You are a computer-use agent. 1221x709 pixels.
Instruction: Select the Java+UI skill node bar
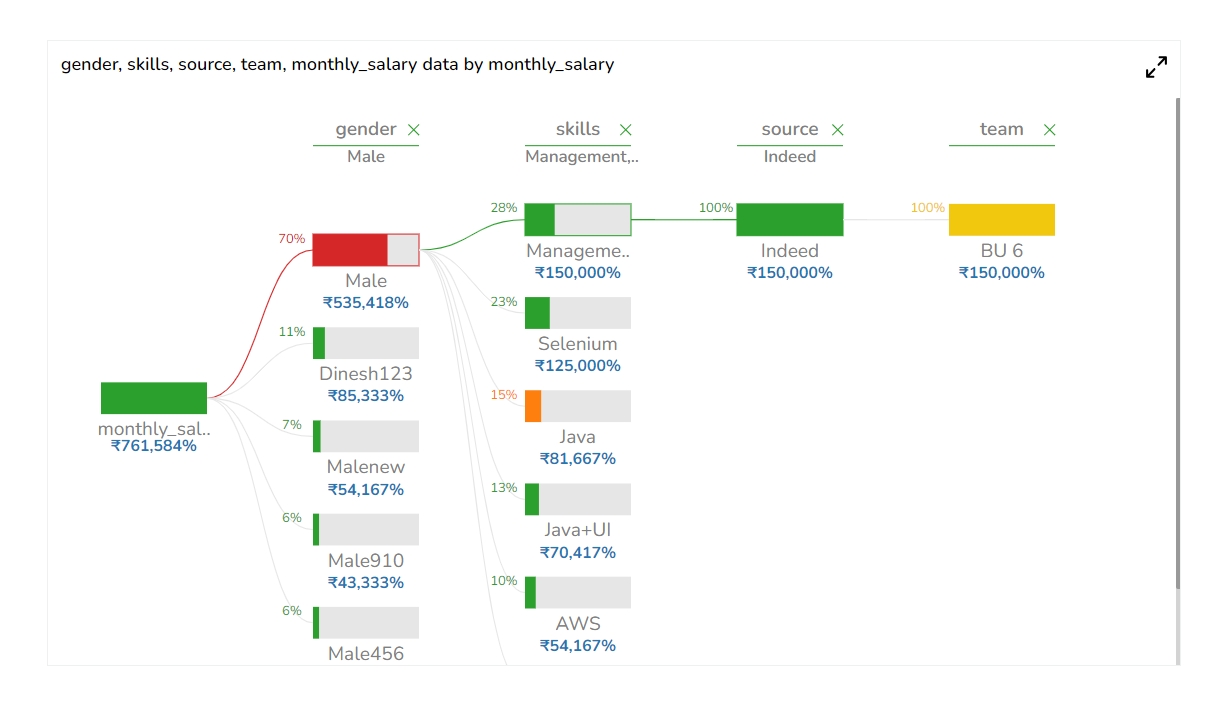[x=577, y=499]
